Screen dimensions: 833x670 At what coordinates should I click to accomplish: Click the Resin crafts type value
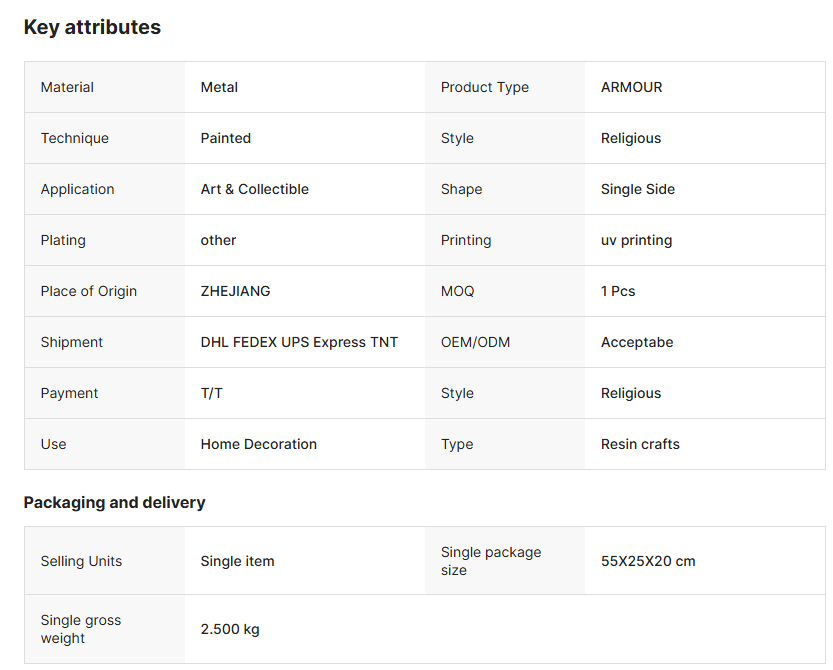[x=640, y=444]
